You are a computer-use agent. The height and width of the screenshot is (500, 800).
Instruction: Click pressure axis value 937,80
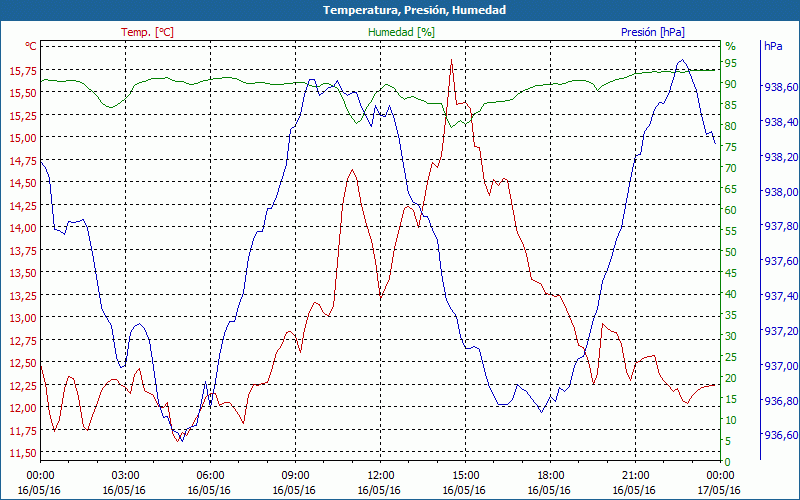tap(781, 226)
